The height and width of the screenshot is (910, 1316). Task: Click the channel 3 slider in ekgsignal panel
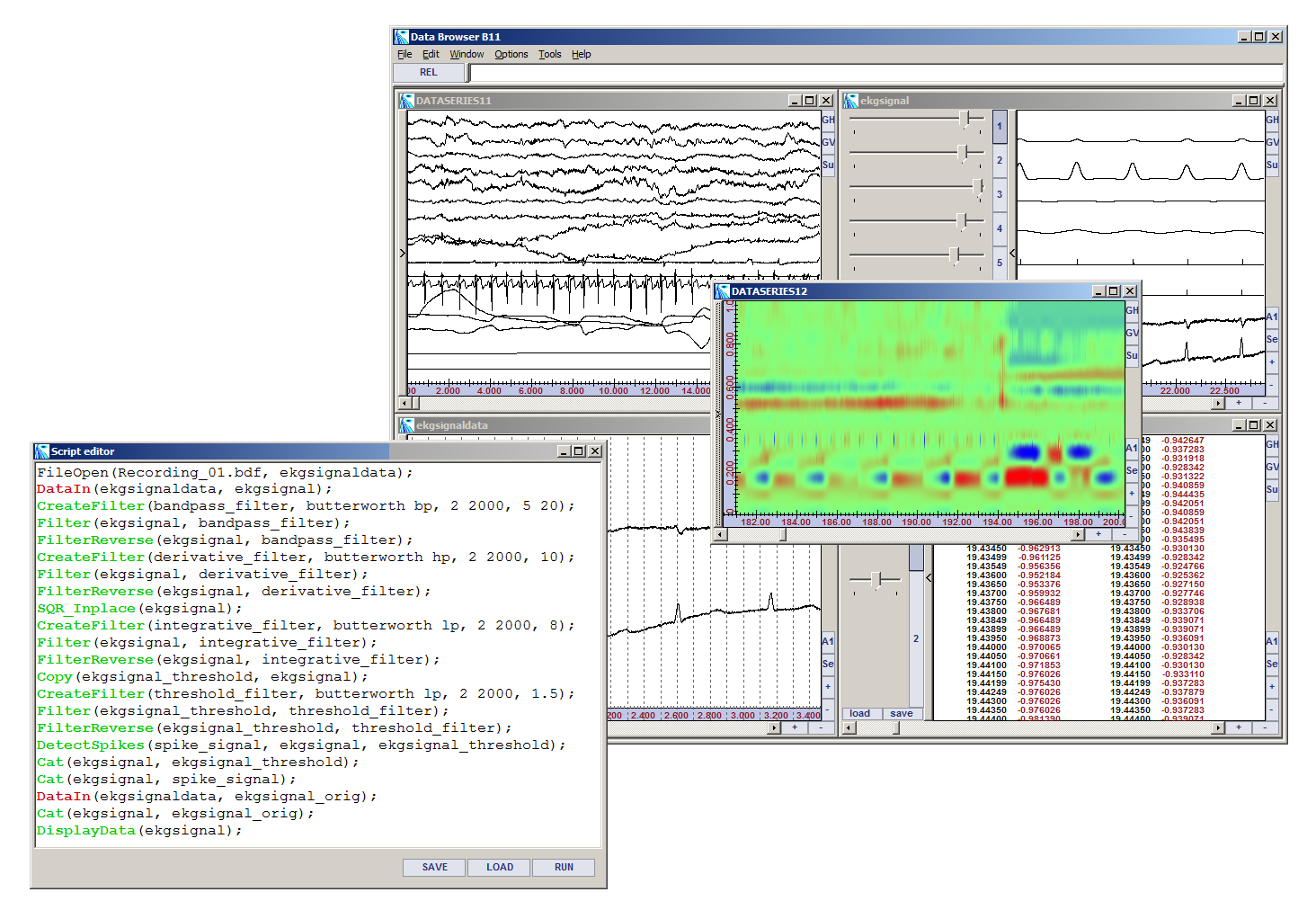[977, 186]
